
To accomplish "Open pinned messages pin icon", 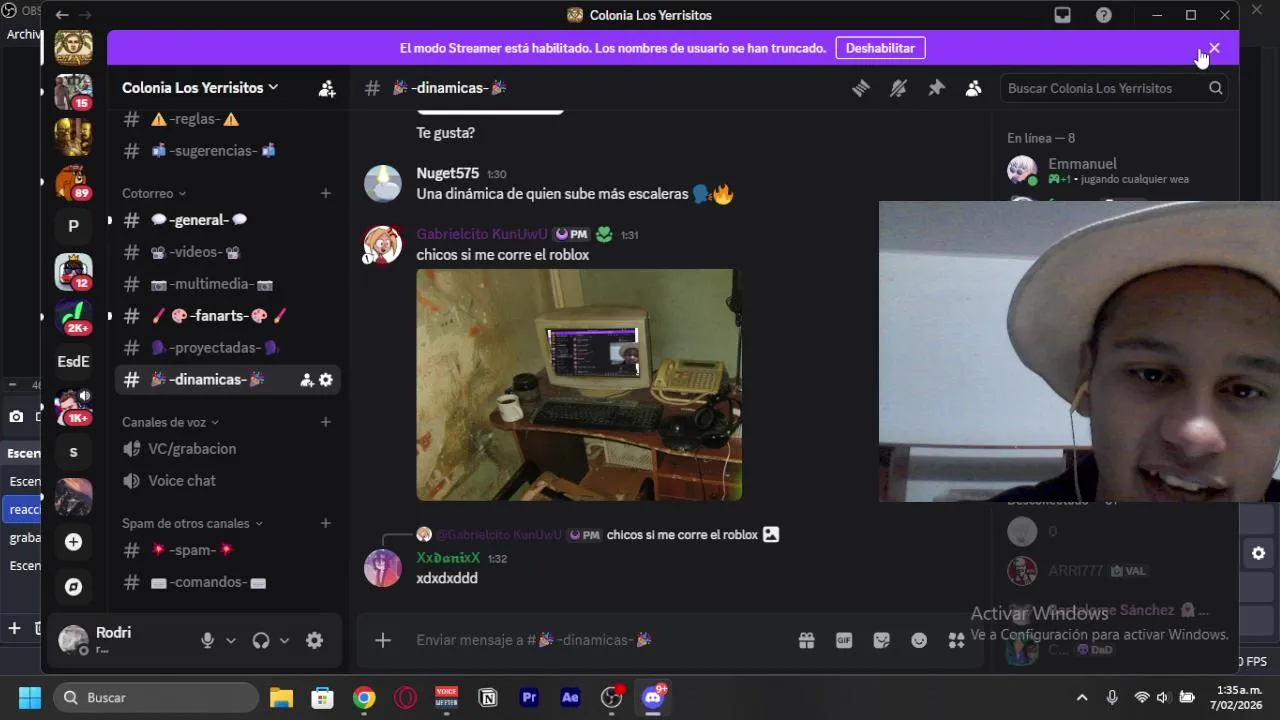I will point(936,88).
